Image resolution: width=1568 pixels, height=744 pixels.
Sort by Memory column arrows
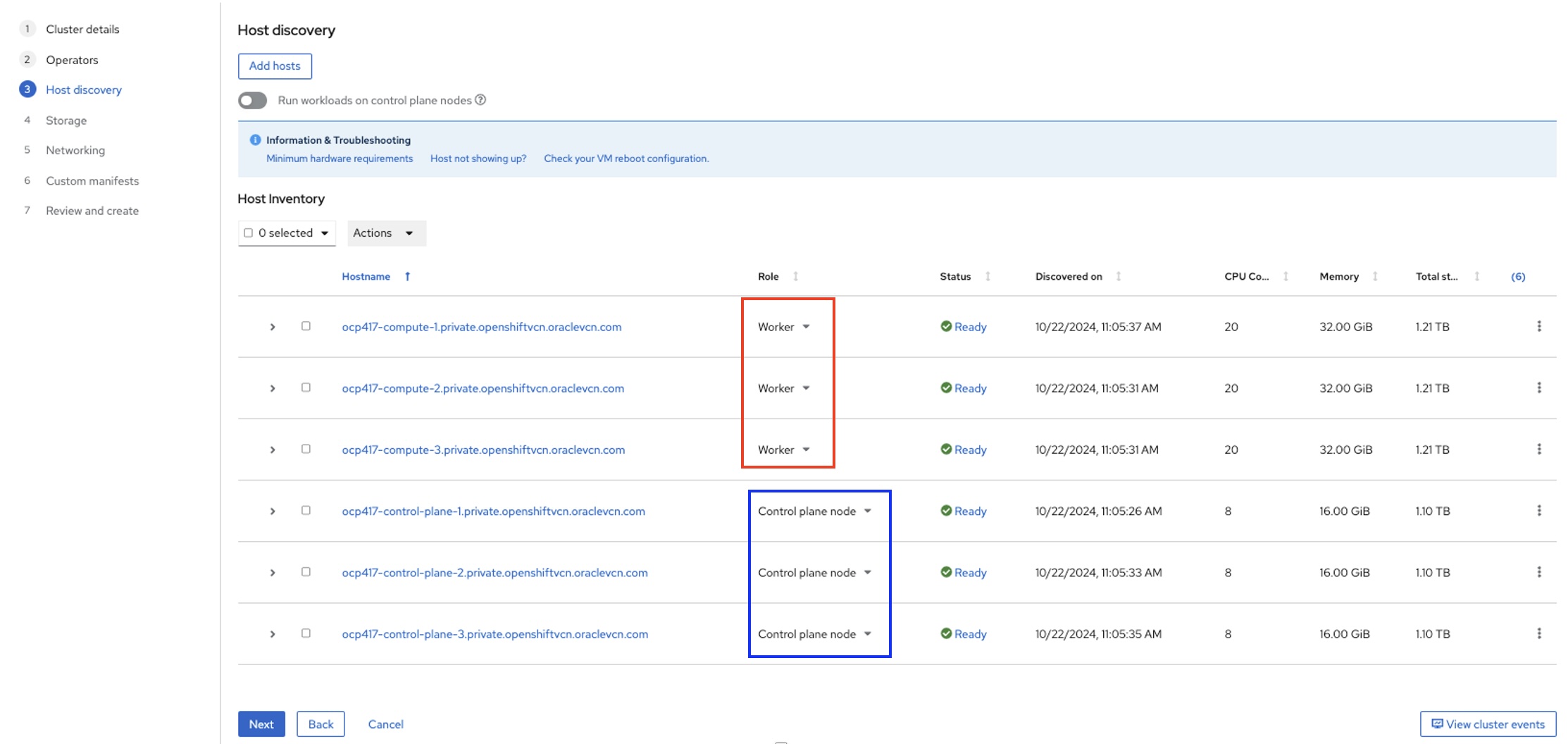(x=1375, y=276)
